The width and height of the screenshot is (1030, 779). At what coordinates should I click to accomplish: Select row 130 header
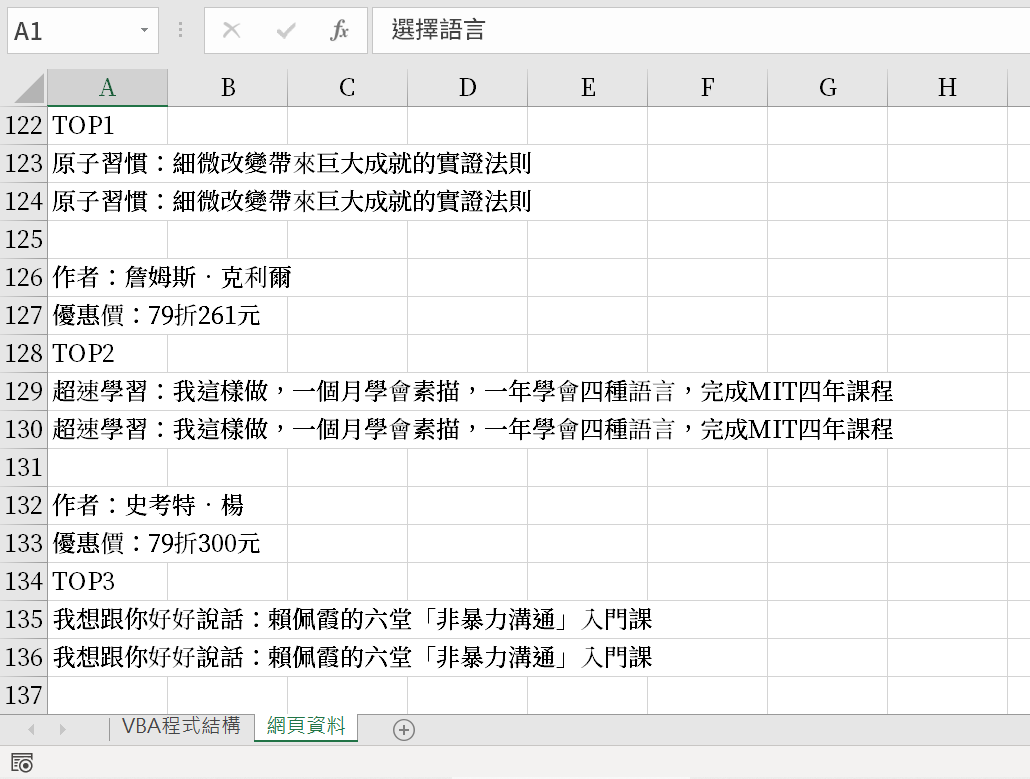coord(24,430)
